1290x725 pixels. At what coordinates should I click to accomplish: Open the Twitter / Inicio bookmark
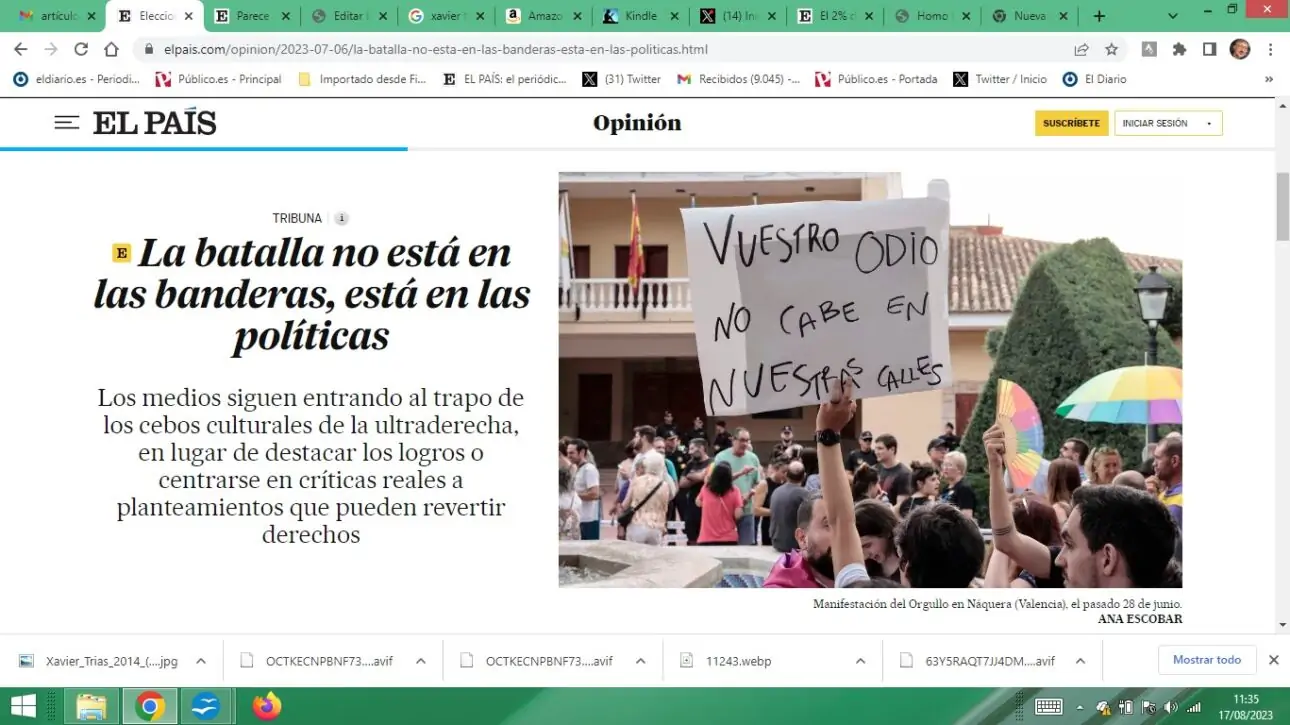1000,79
